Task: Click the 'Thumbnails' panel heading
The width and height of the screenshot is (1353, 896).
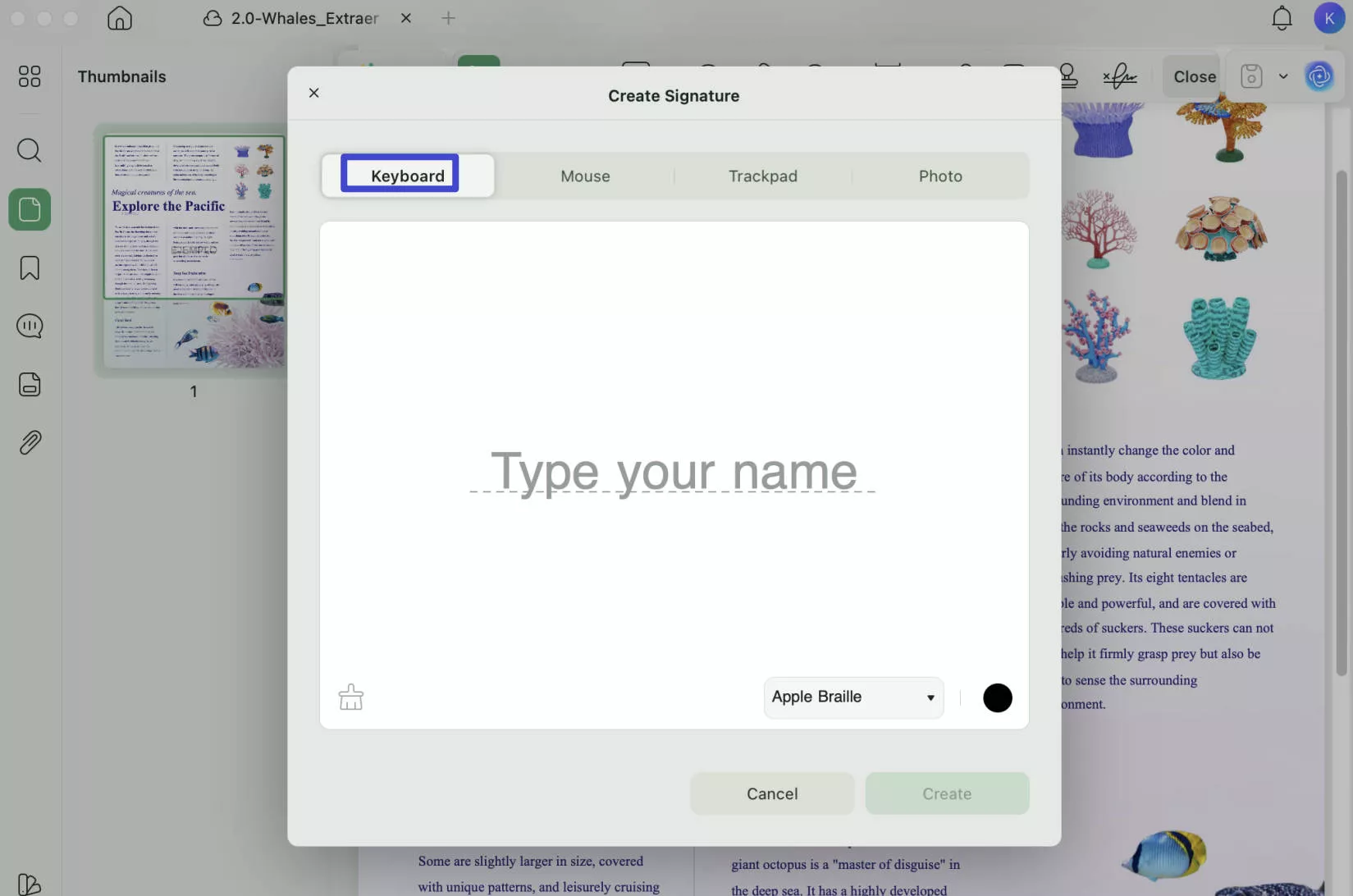Action: tap(121, 76)
